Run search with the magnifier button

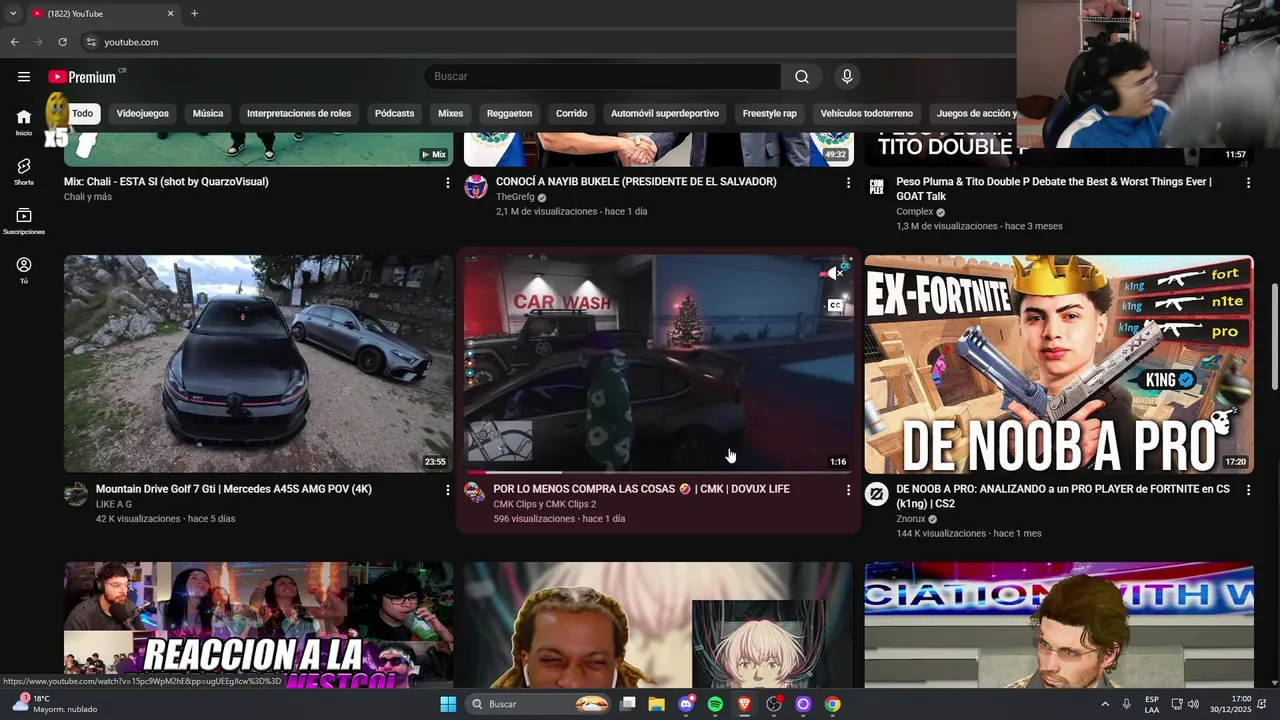coord(802,77)
